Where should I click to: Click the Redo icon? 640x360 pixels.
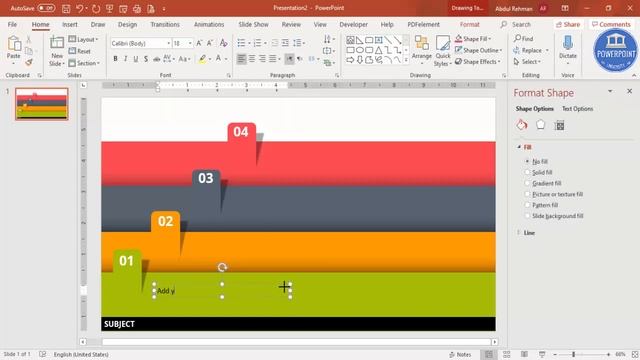96,8
